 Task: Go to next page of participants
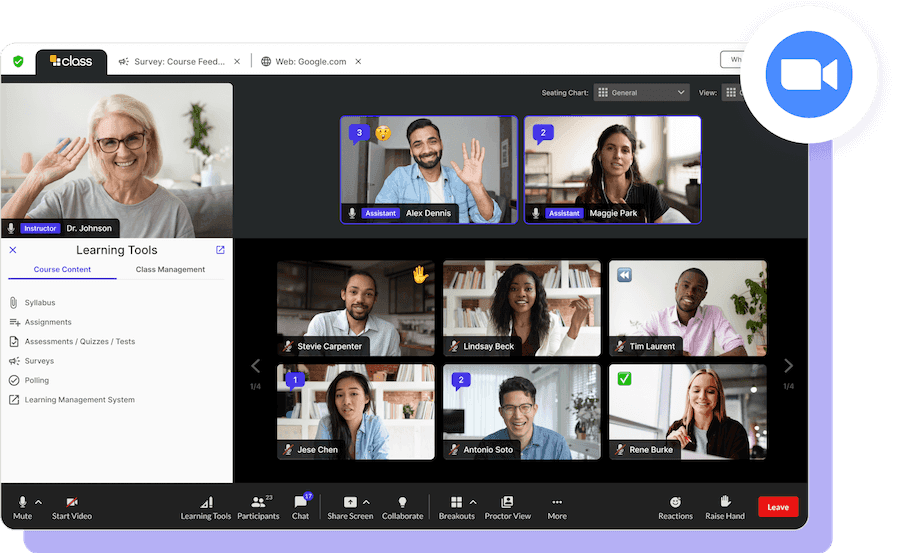(x=788, y=366)
